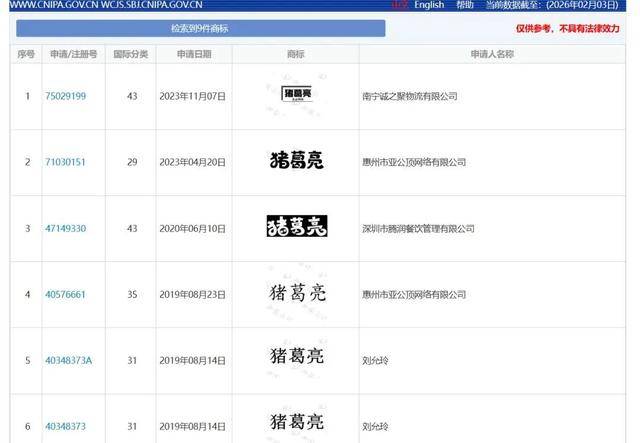Open trademark record 40576661
640x443 pixels.
[65, 295]
